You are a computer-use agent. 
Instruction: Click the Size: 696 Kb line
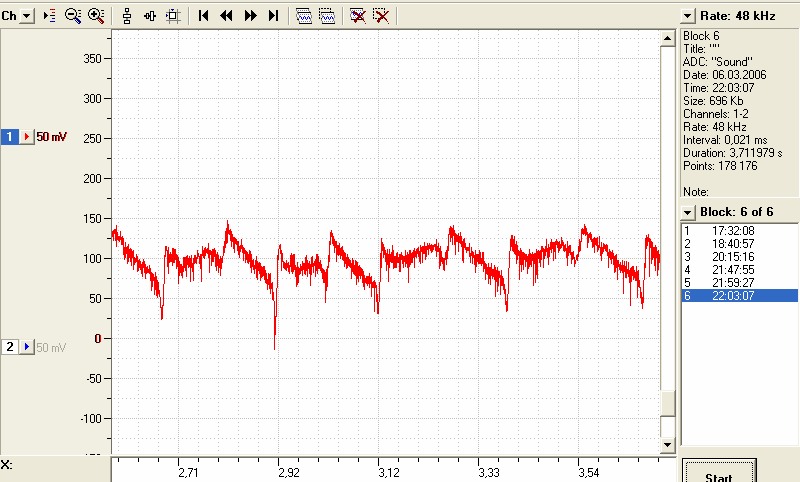pyautogui.click(x=713, y=101)
